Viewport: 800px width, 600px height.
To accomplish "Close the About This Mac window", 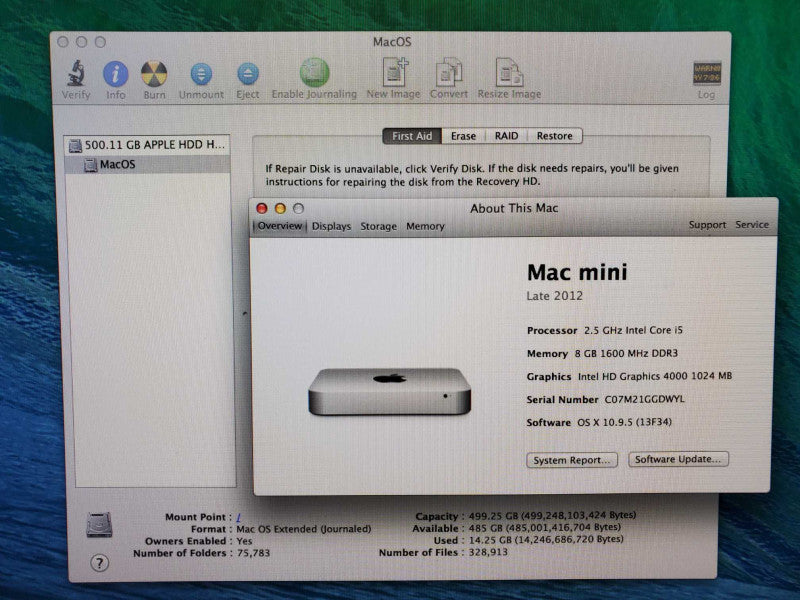I will pos(262,208).
